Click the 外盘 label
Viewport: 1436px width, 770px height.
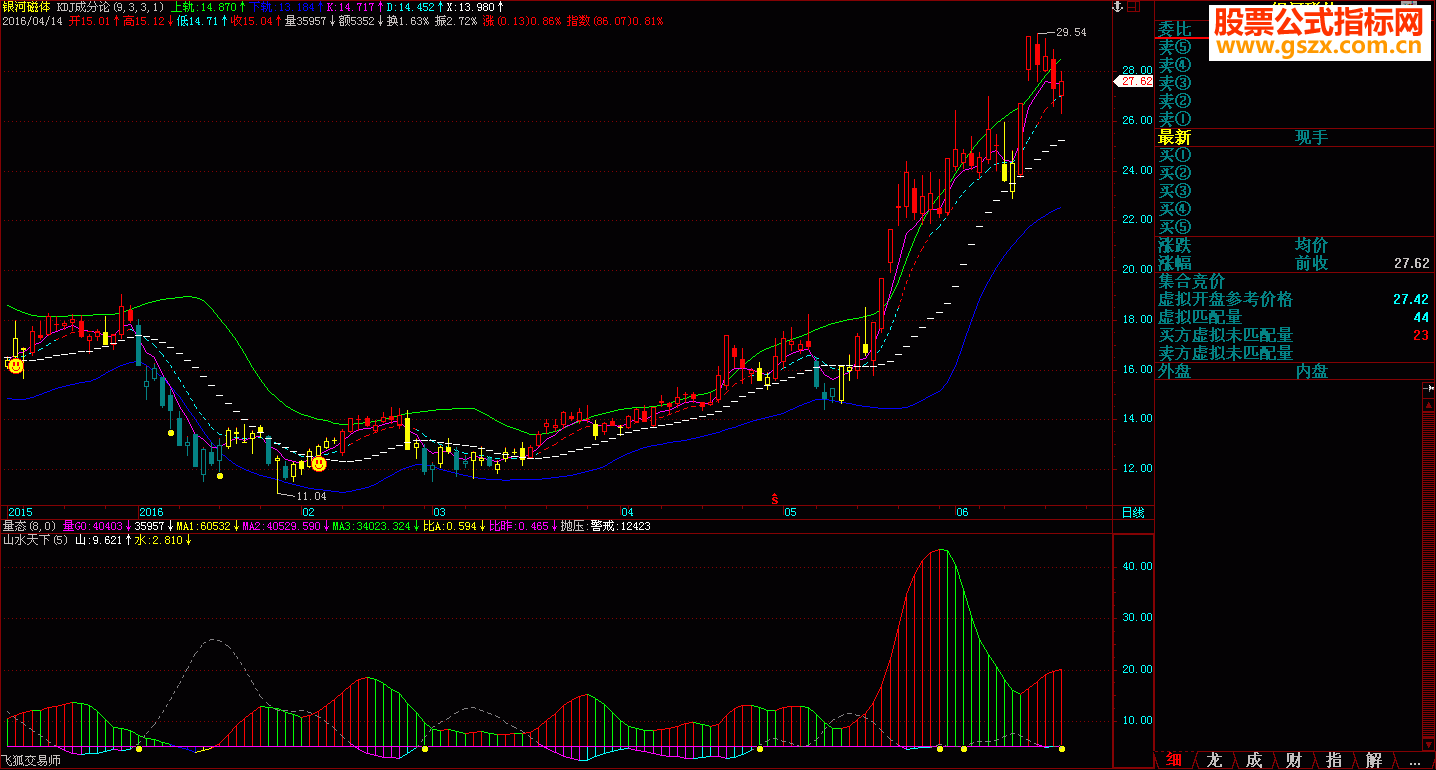[x=1175, y=371]
